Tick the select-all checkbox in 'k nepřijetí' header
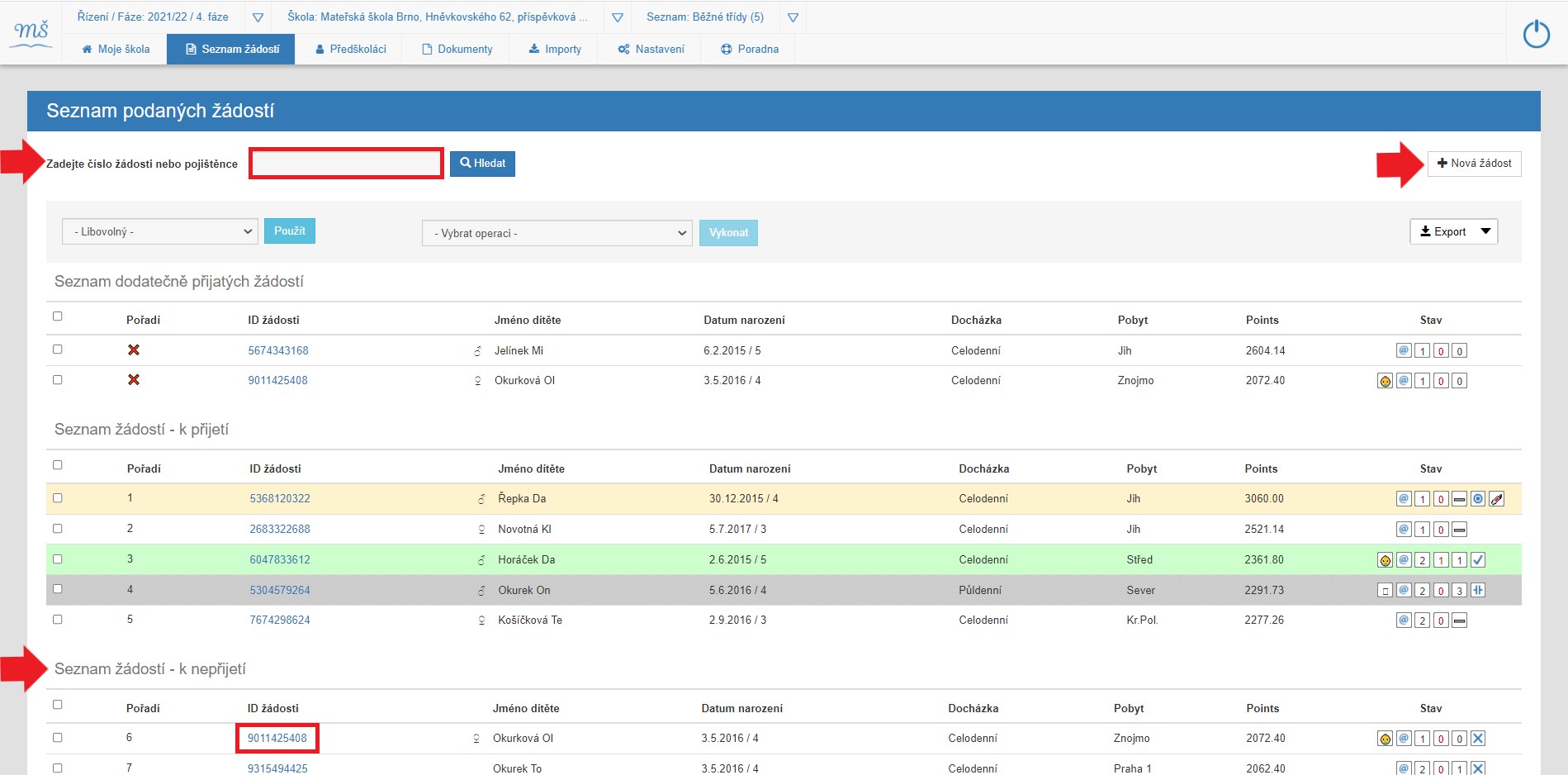 (58, 705)
